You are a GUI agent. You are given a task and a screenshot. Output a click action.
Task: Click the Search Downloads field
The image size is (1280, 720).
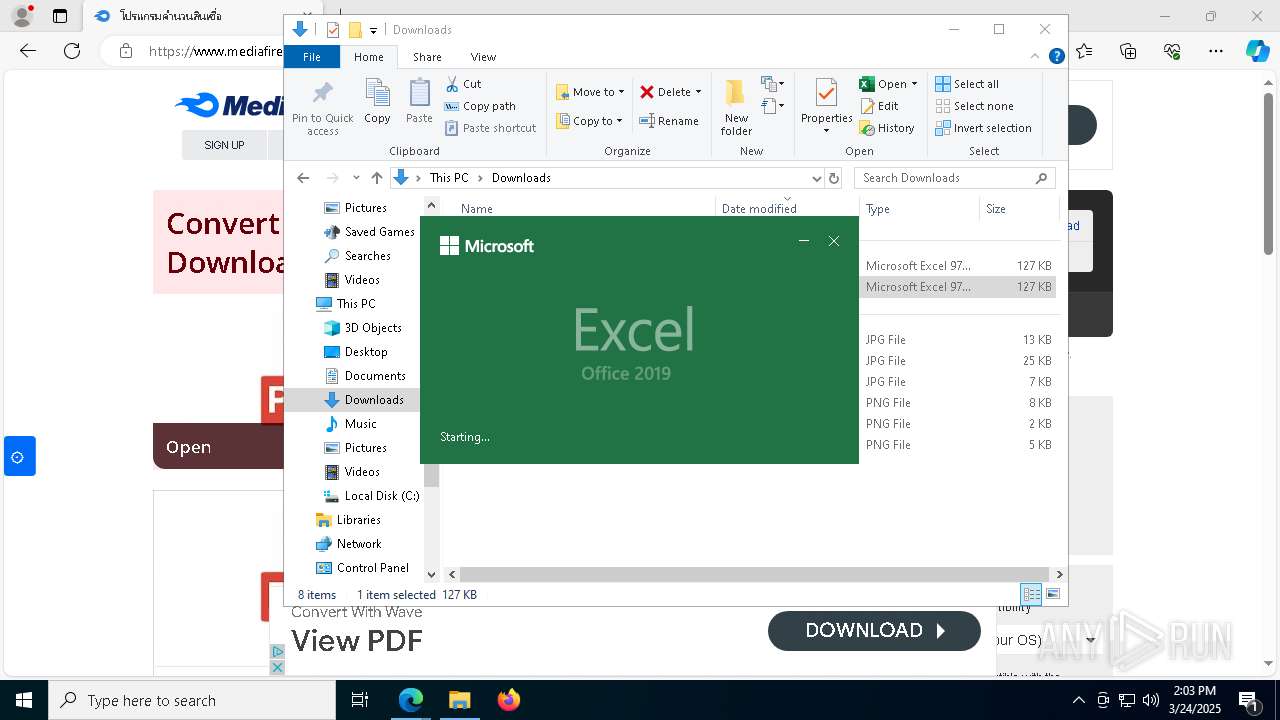click(954, 178)
